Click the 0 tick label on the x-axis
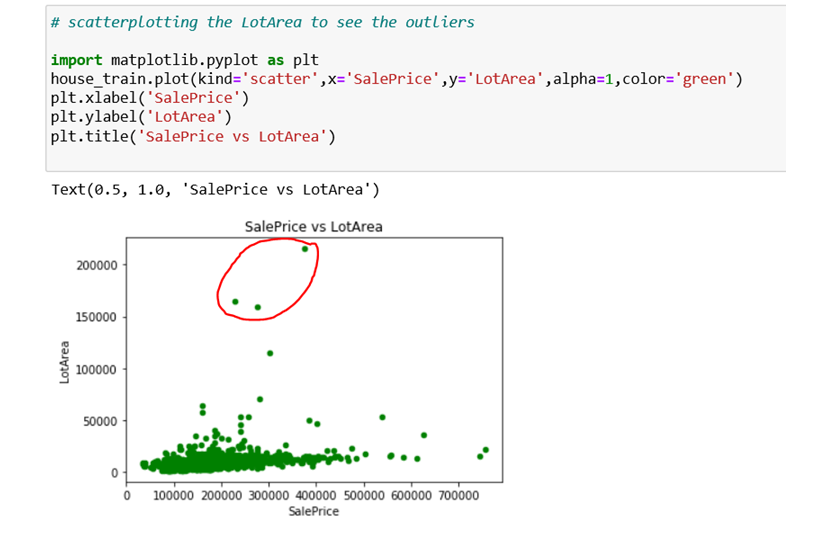The width and height of the screenshot is (826, 559). (x=126, y=495)
